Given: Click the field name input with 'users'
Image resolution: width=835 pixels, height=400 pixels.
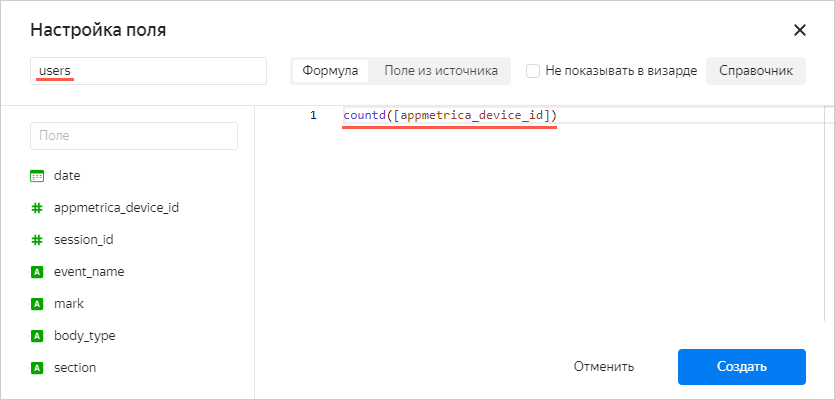Looking at the screenshot, I should coord(148,71).
